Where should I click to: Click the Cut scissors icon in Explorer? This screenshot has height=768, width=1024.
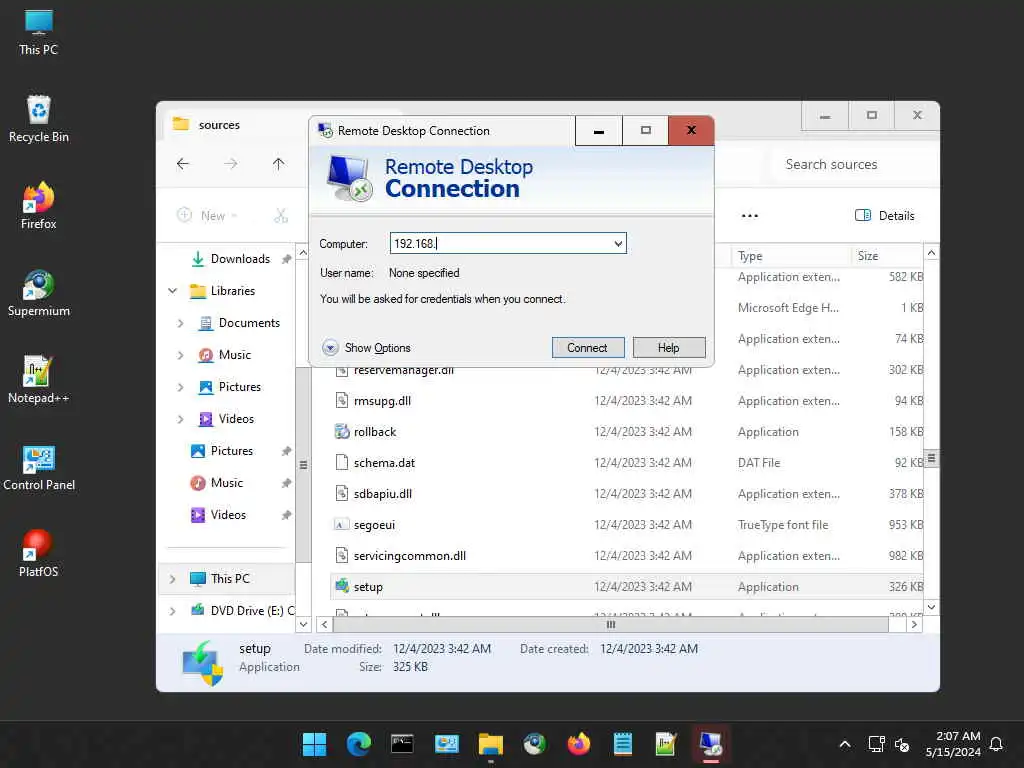click(x=281, y=216)
